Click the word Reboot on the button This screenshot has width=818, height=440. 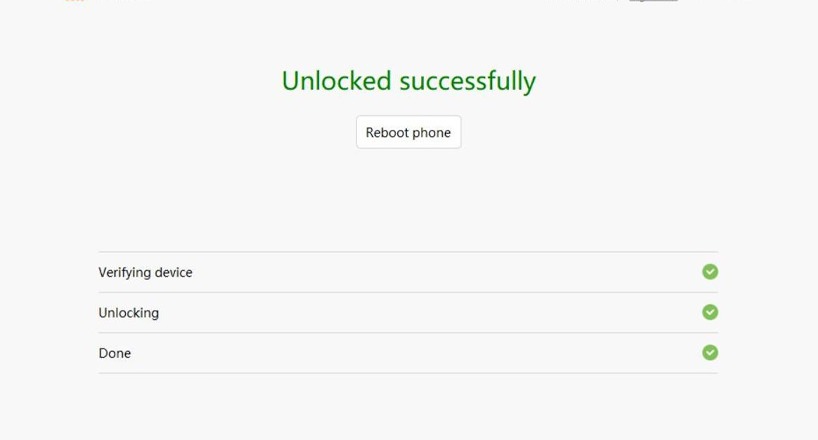387,132
